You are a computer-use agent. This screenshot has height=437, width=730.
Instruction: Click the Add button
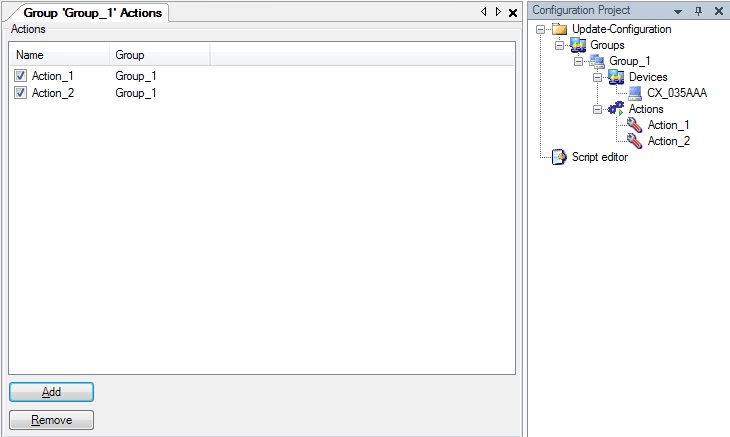pyautogui.click(x=51, y=392)
